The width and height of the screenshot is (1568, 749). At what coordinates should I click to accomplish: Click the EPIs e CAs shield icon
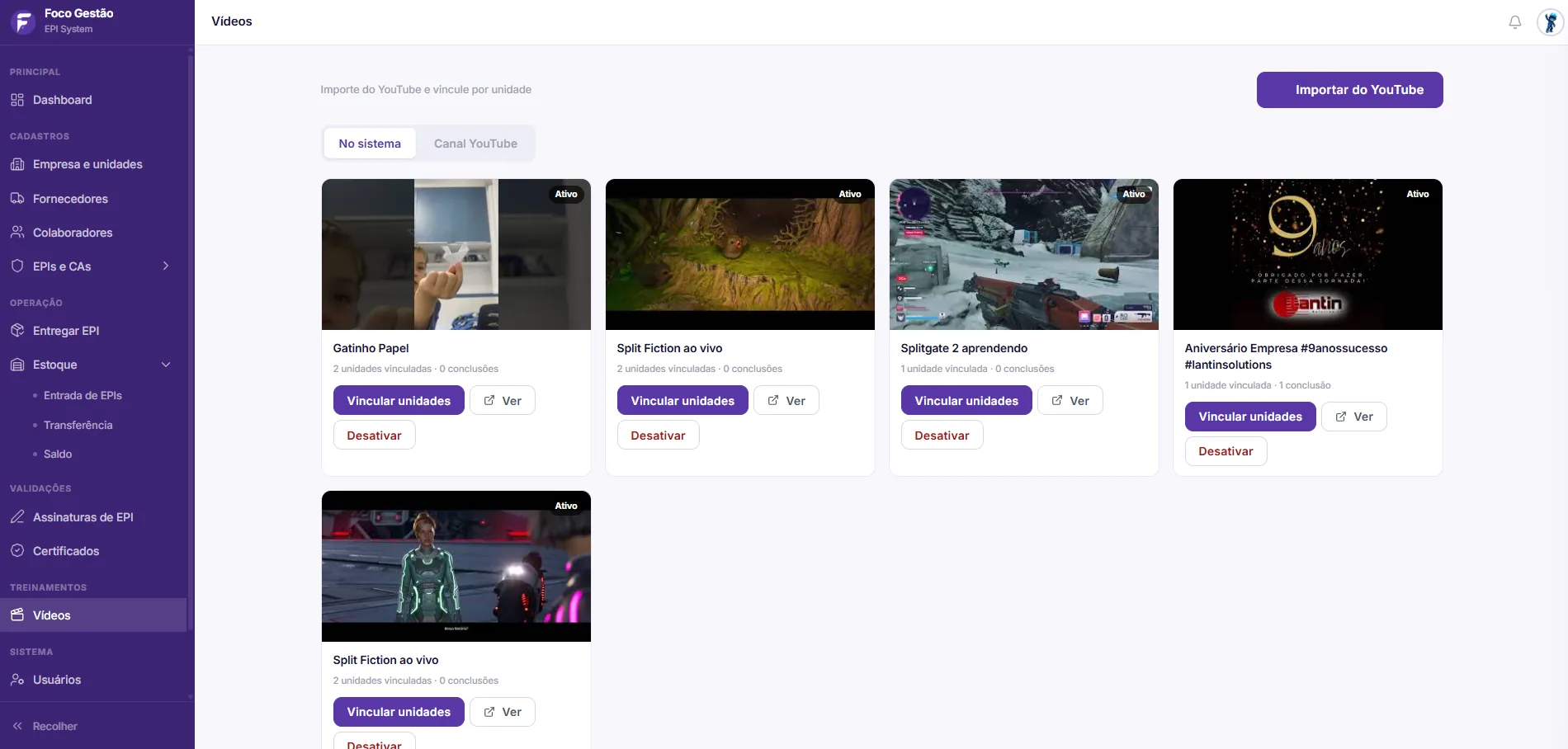coord(17,266)
